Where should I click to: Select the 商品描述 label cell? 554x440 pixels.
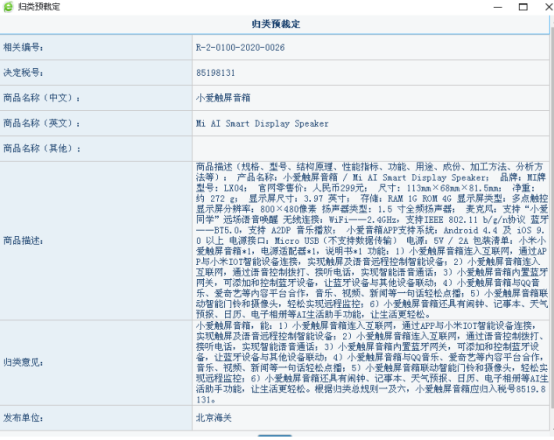(96, 241)
